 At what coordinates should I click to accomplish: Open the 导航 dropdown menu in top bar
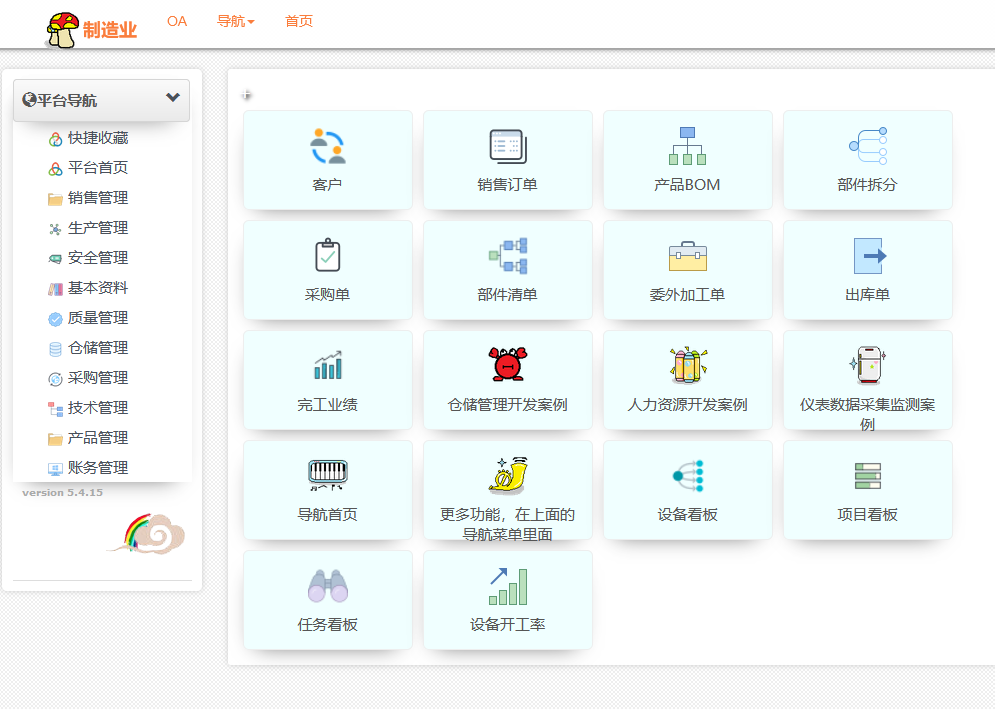[235, 21]
